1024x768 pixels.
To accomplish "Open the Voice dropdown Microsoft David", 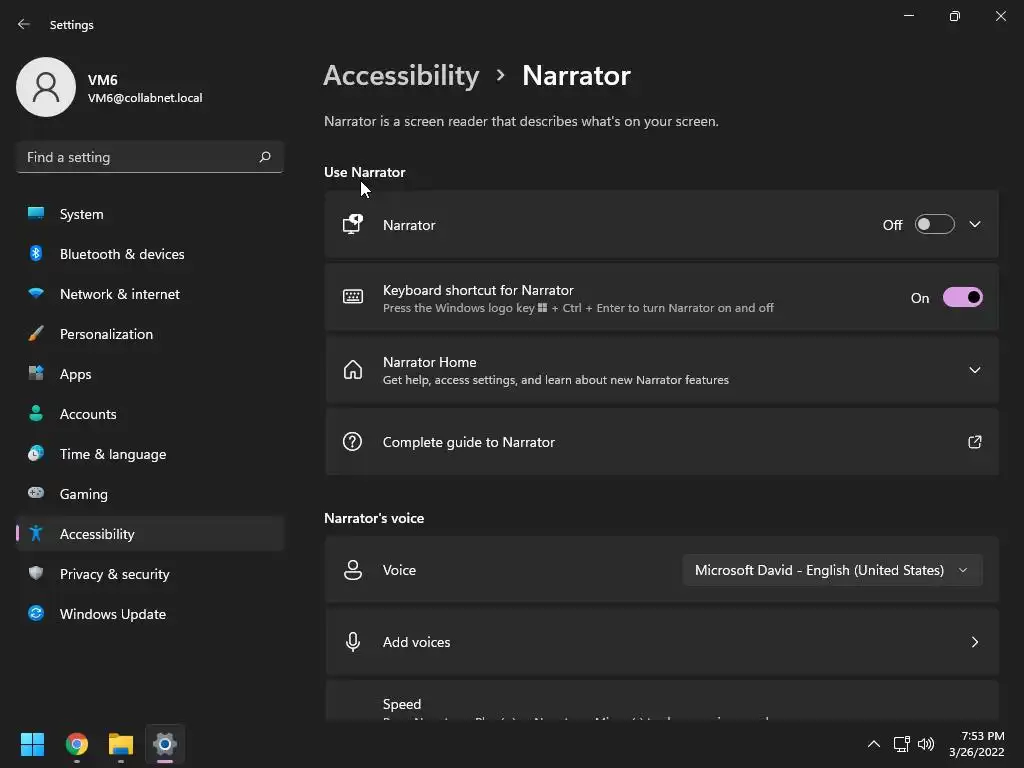I will (x=832, y=570).
